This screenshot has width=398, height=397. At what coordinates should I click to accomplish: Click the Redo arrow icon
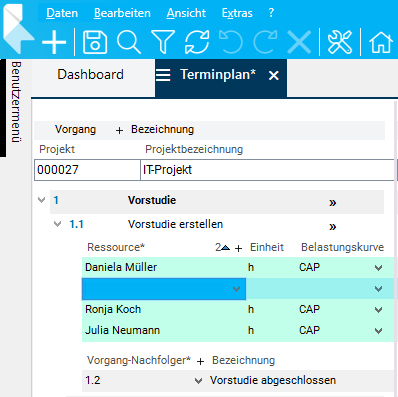[265, 42]
